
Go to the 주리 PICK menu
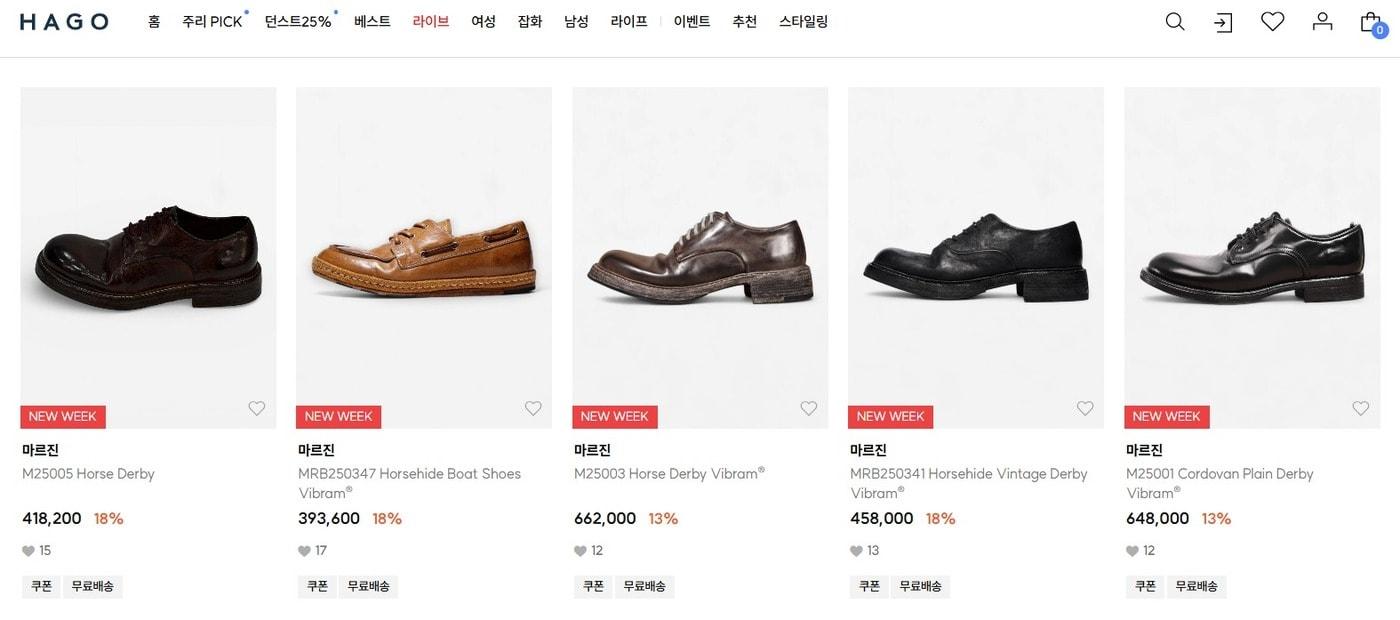coord(212,22)
